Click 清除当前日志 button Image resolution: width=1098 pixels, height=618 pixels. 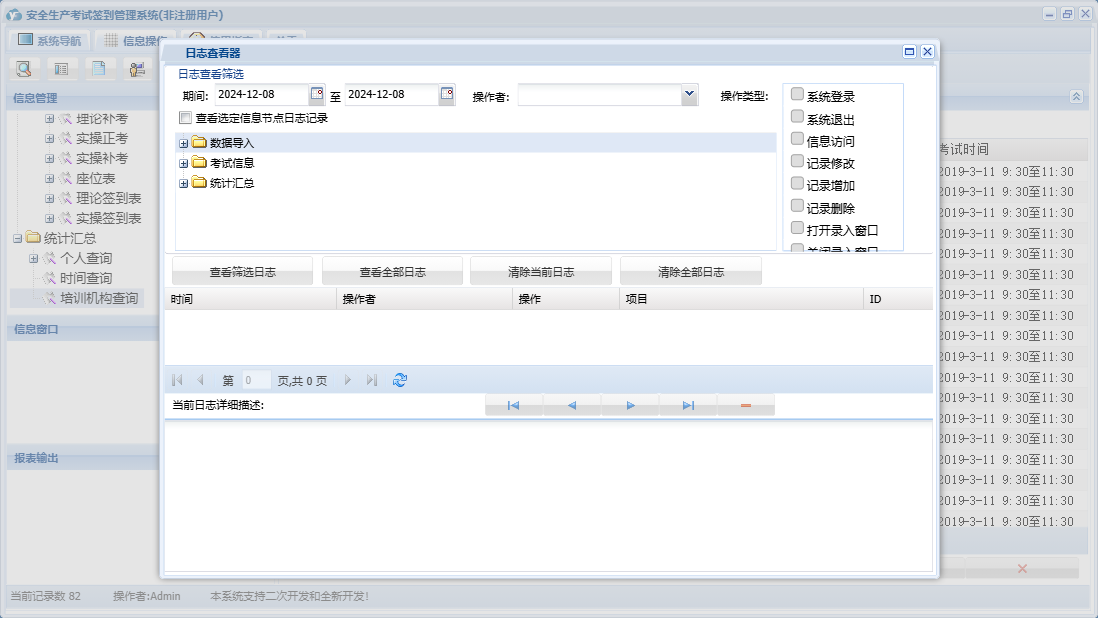[x=541, y=272]
